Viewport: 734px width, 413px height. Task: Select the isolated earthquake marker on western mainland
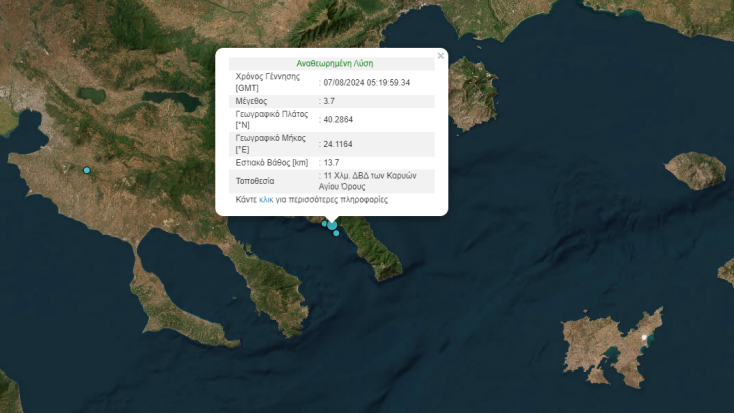pos(87,170)
